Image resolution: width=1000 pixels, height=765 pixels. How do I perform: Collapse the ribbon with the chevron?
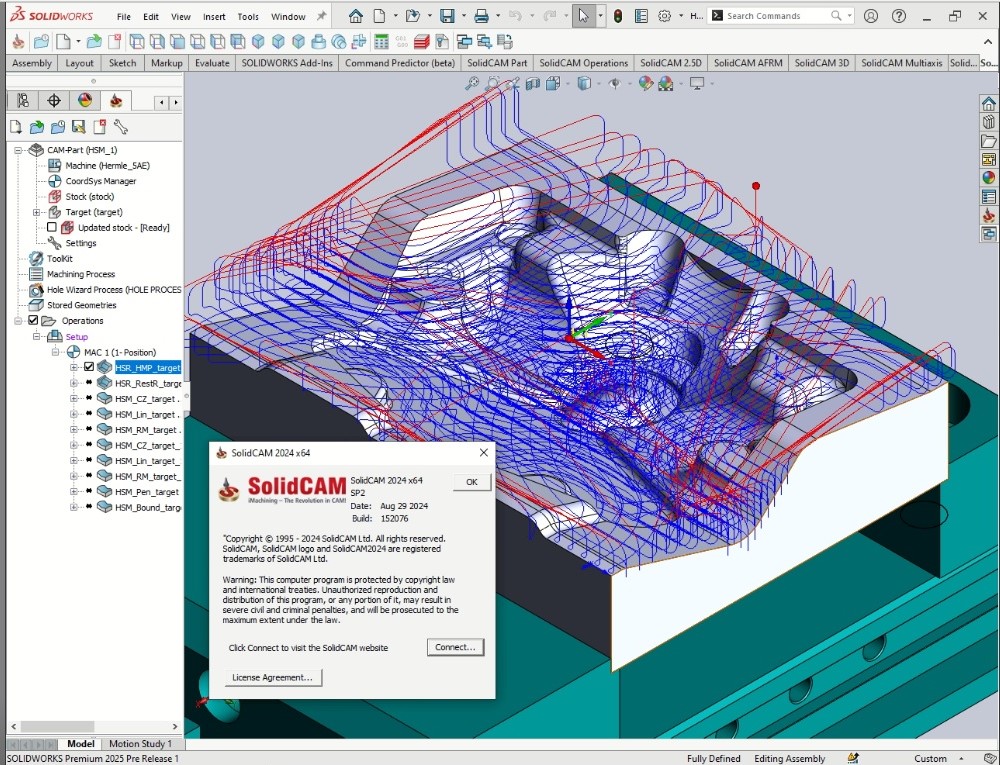coord(987,42)
